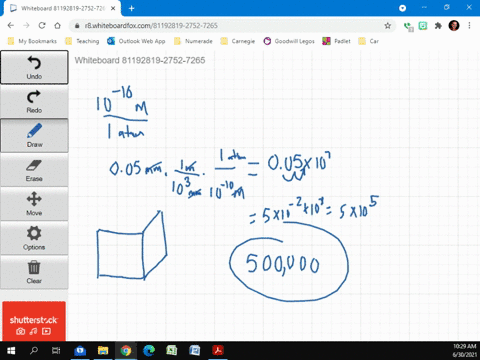Open a new browser tab
The image size is (480, 360).
(x=132, y=8)
